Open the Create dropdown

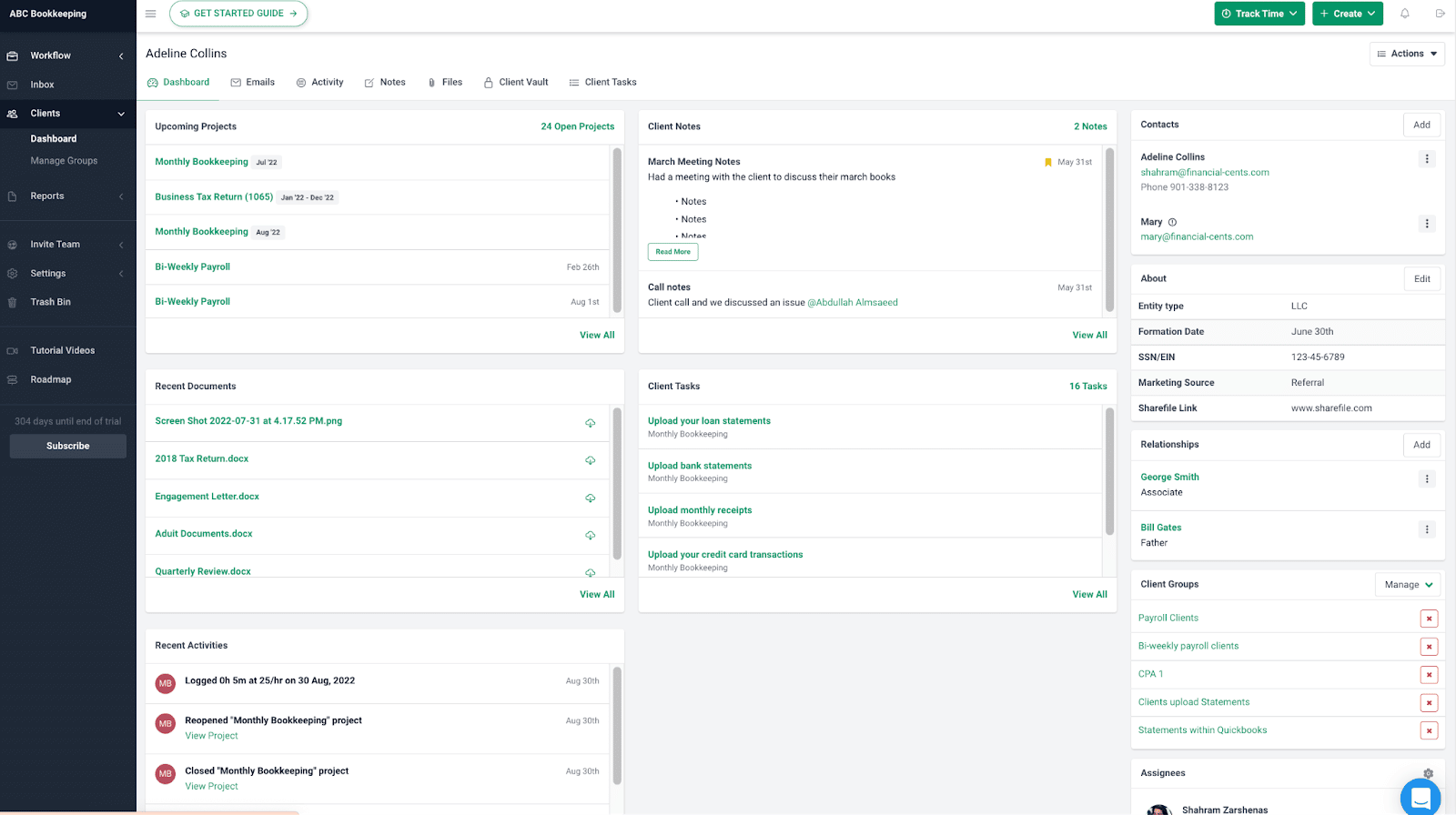(1348, 14)
